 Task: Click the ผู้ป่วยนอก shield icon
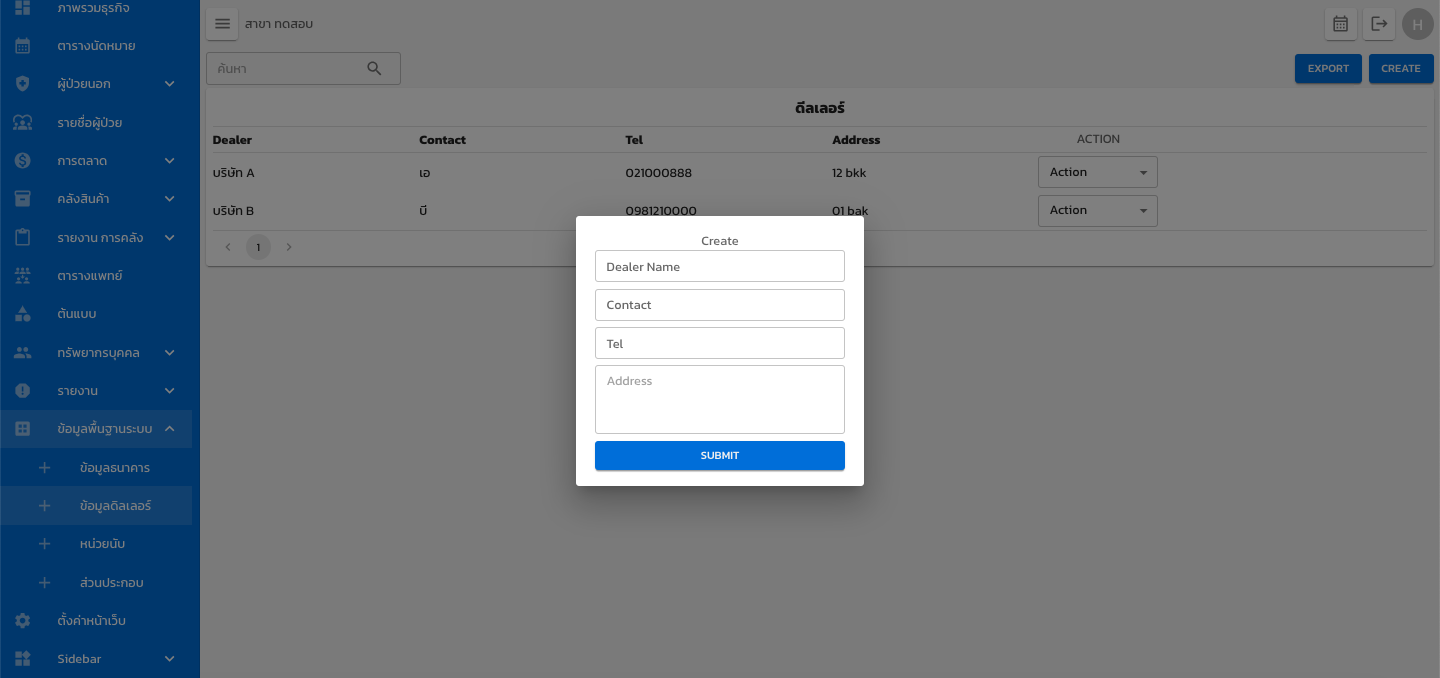point(22,84)
